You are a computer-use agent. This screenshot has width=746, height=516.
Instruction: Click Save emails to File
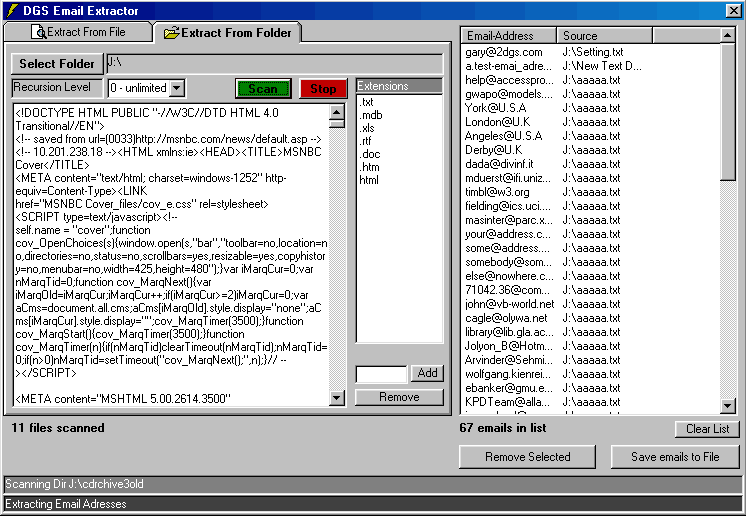[x=675, y=457]
